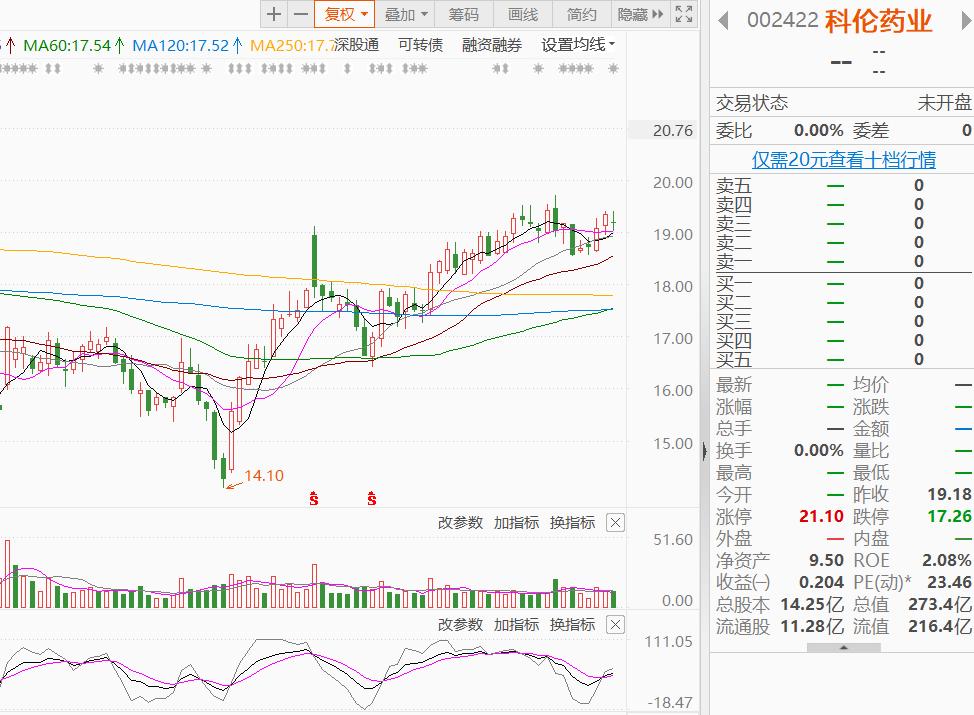Toggle the 简约 simple mode
The image size is (974, 715).
pyautogui.click(x=581, y=14)
